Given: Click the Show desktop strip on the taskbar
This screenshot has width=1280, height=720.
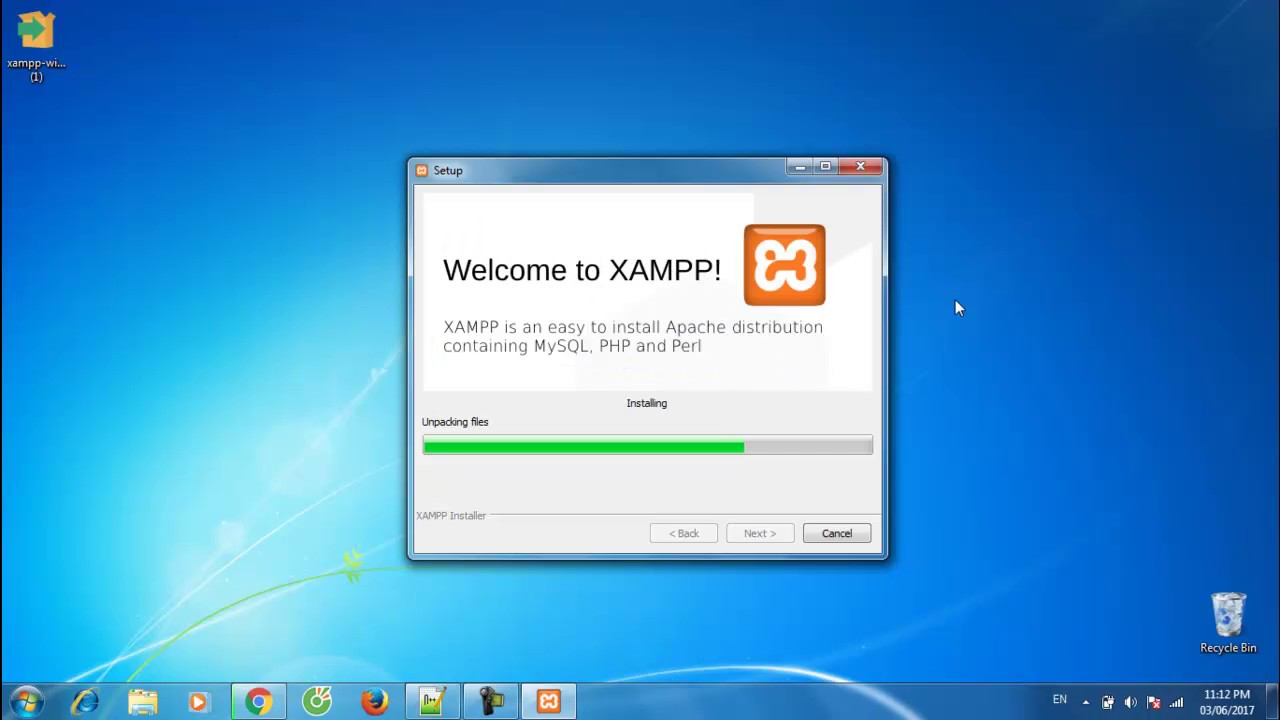Looking at the screenshot, I should point(1273,702).
